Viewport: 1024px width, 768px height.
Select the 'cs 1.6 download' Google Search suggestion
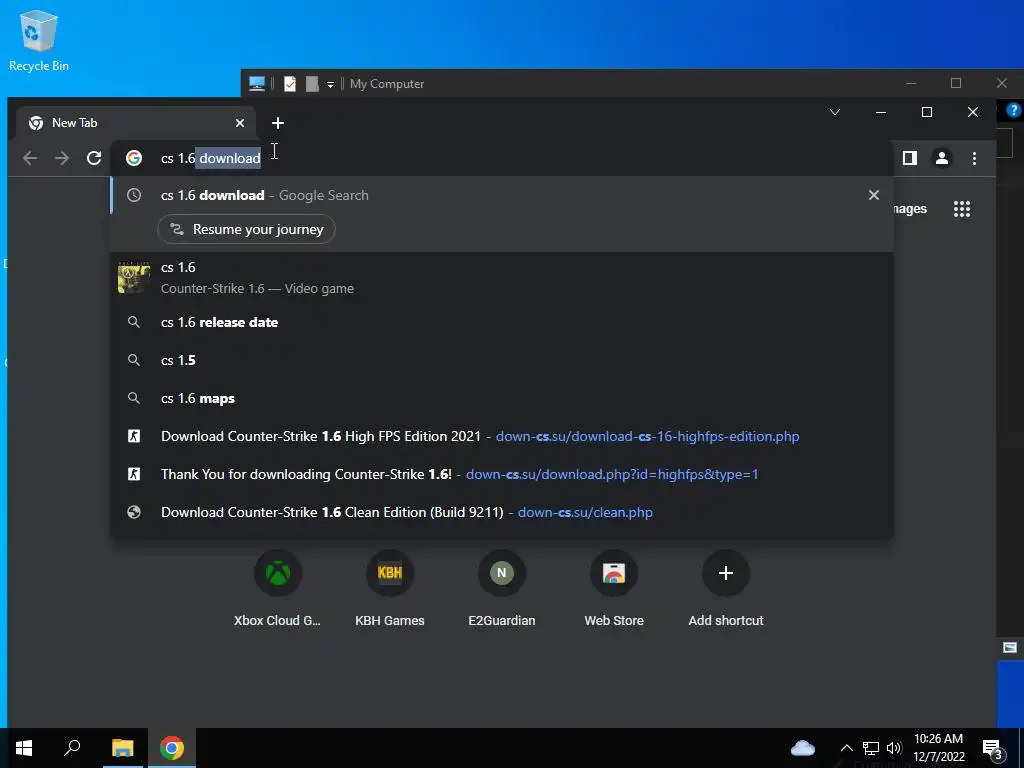pos(502,195)
